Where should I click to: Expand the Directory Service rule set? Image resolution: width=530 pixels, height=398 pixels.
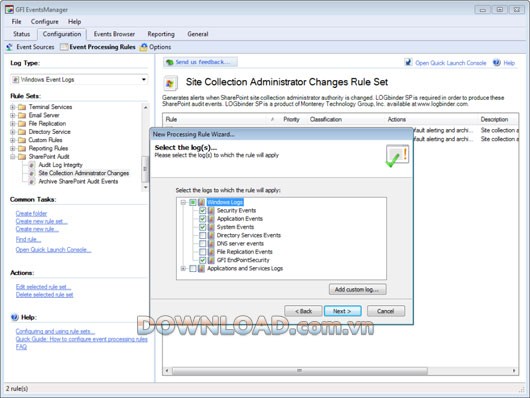tap(13, 132)
